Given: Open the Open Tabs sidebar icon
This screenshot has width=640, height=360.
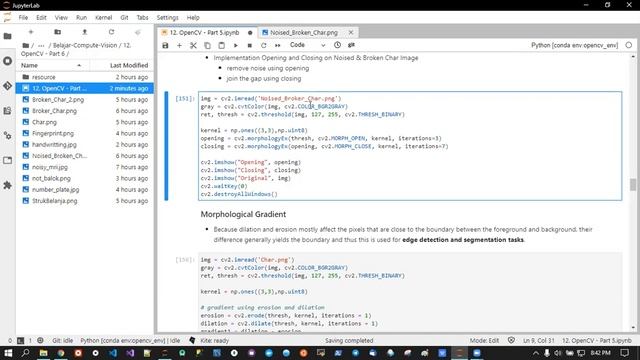Looking at the screenshot, I should [7, 160].
